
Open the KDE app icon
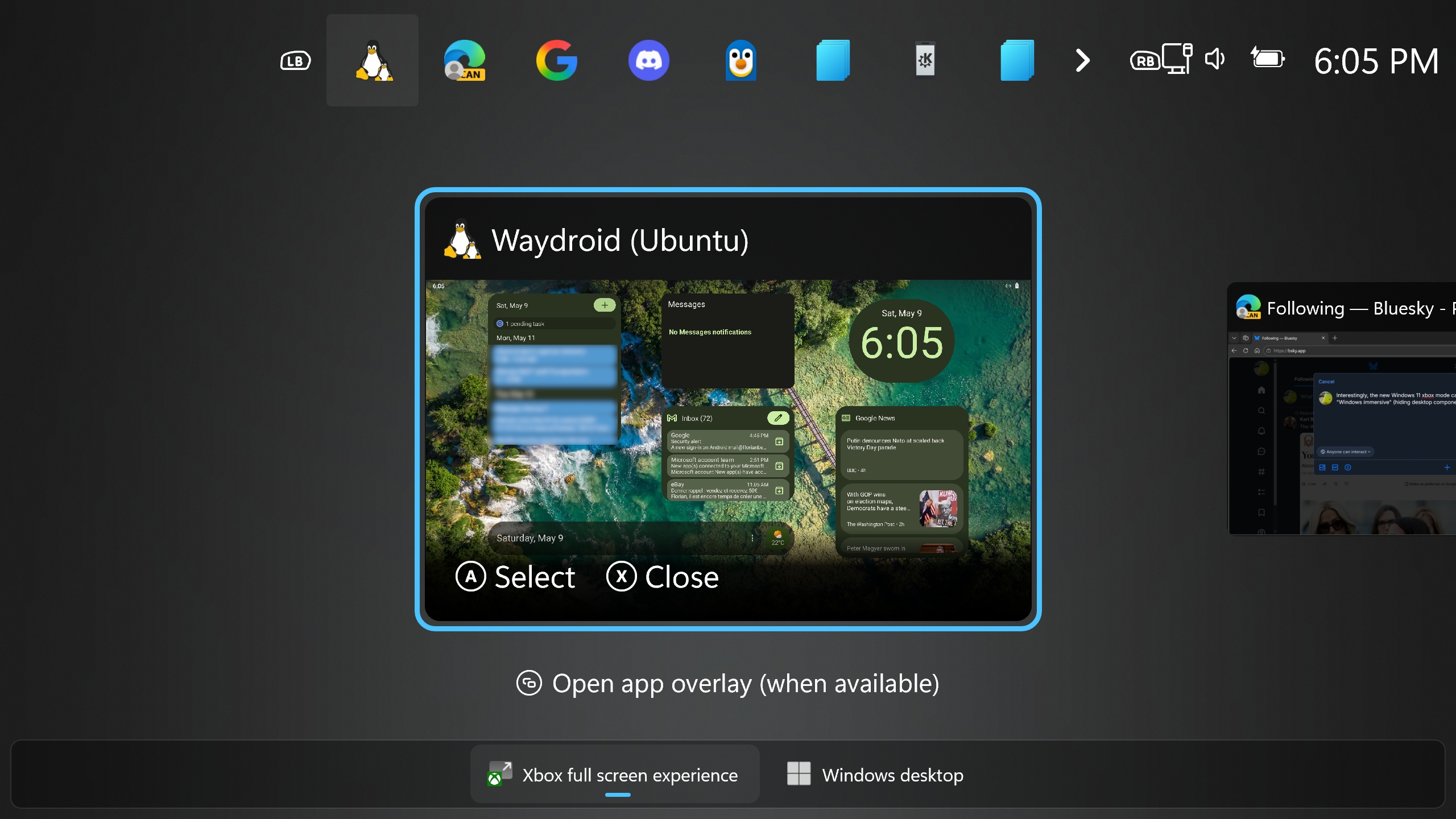tap(925, 59)
